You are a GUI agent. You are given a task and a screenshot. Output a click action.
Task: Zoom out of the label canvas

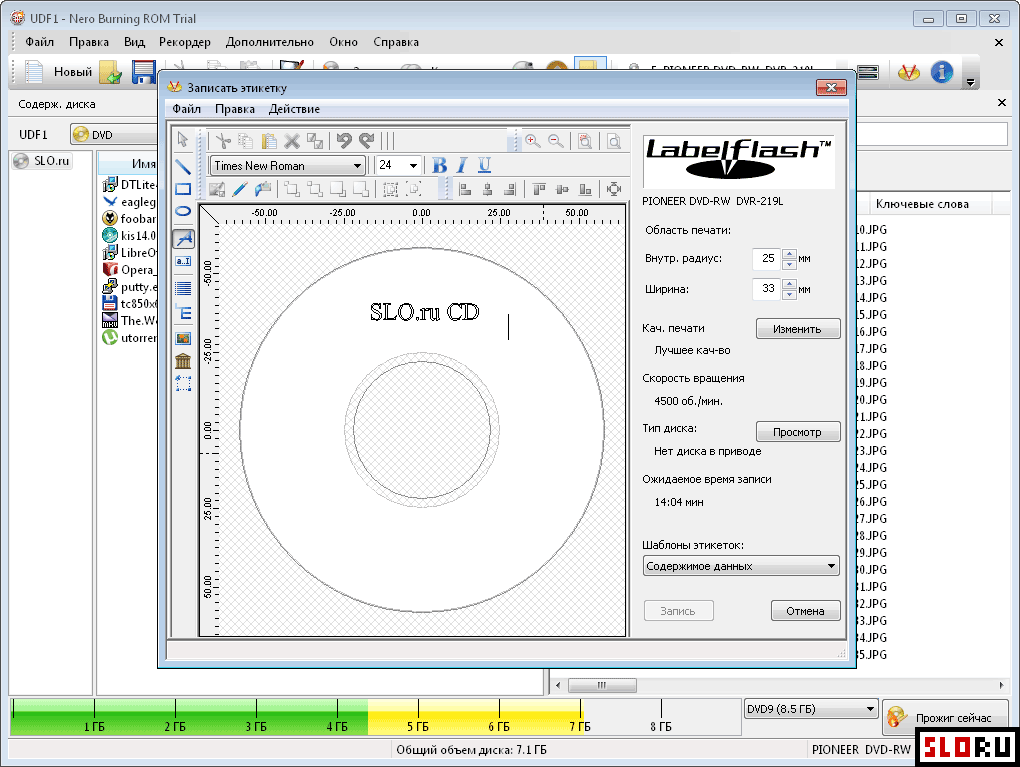pos(556,141)
